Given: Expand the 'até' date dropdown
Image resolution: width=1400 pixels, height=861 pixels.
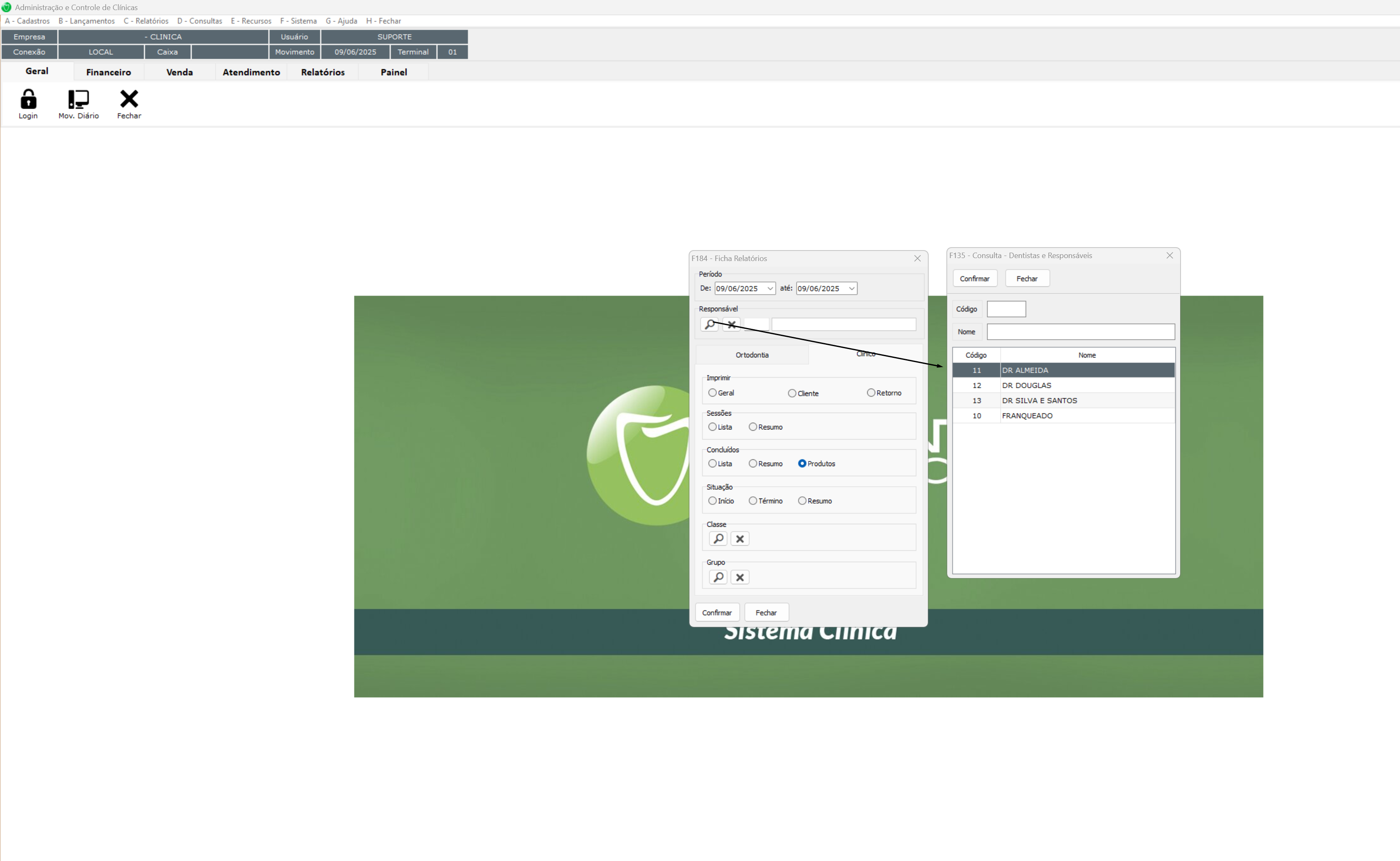Looking at the screenshot, I should pos(852,289).
